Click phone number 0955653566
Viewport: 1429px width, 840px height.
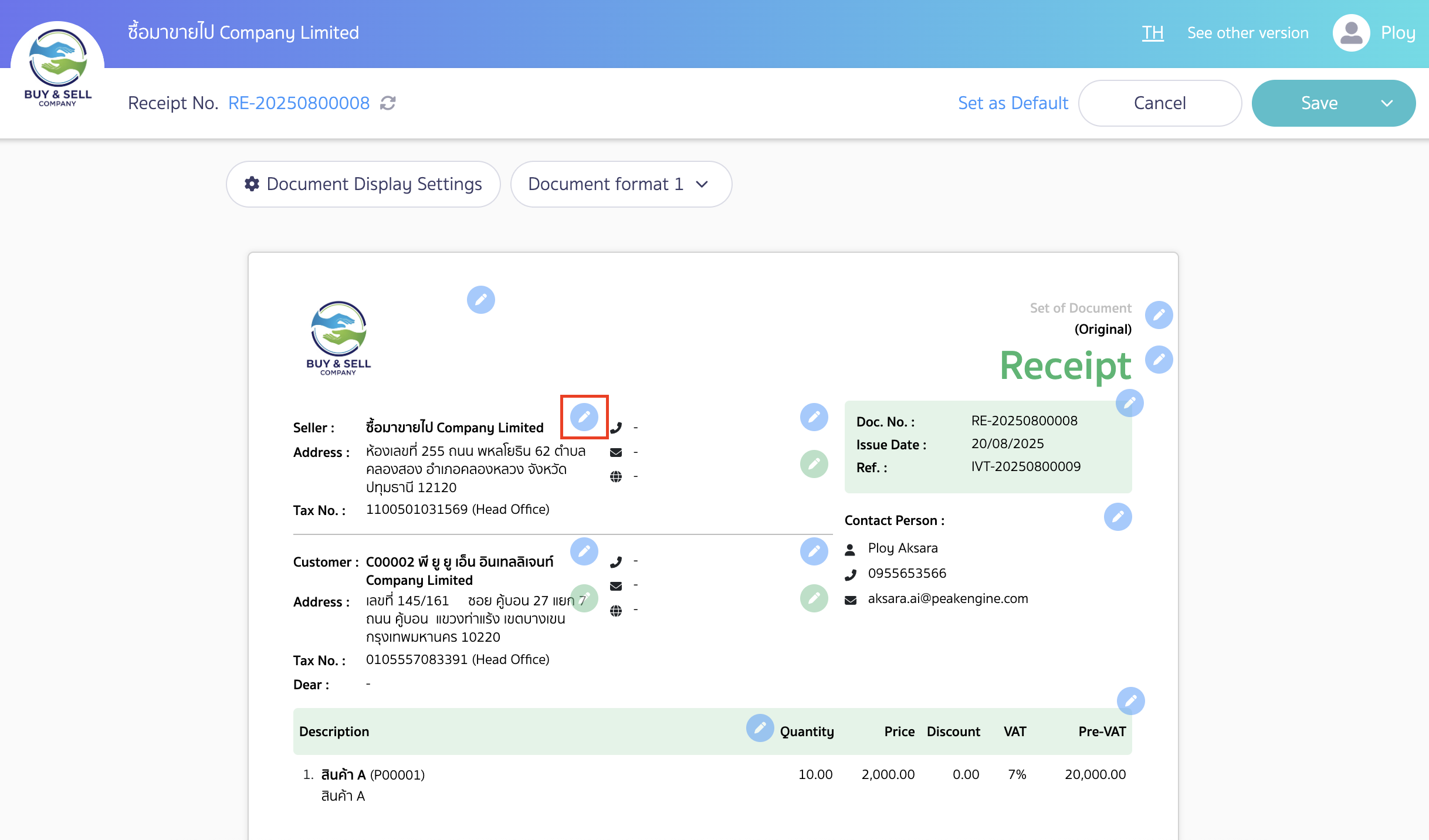907,573
